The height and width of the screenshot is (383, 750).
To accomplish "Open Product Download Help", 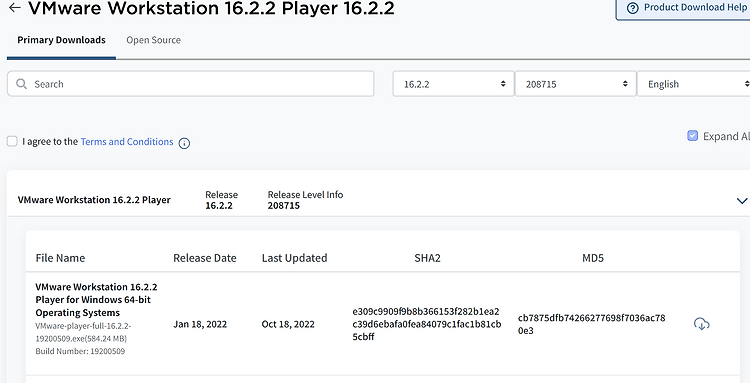I will click(x=684, y=8).
